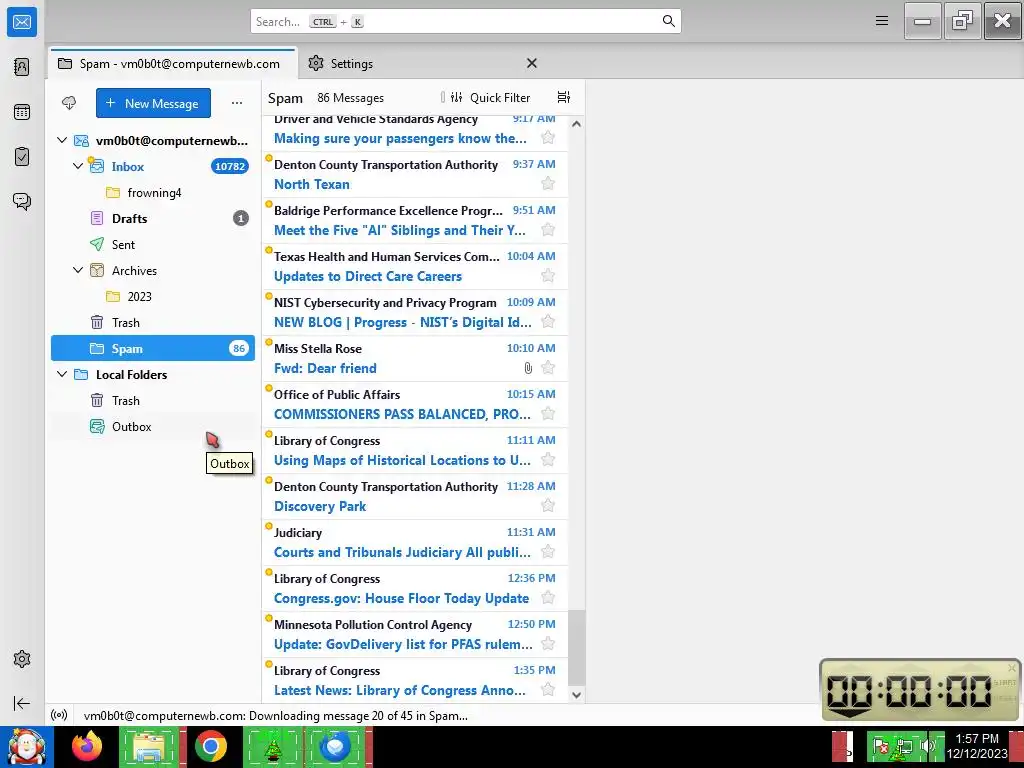Open the Sent folder

(153, 244)
